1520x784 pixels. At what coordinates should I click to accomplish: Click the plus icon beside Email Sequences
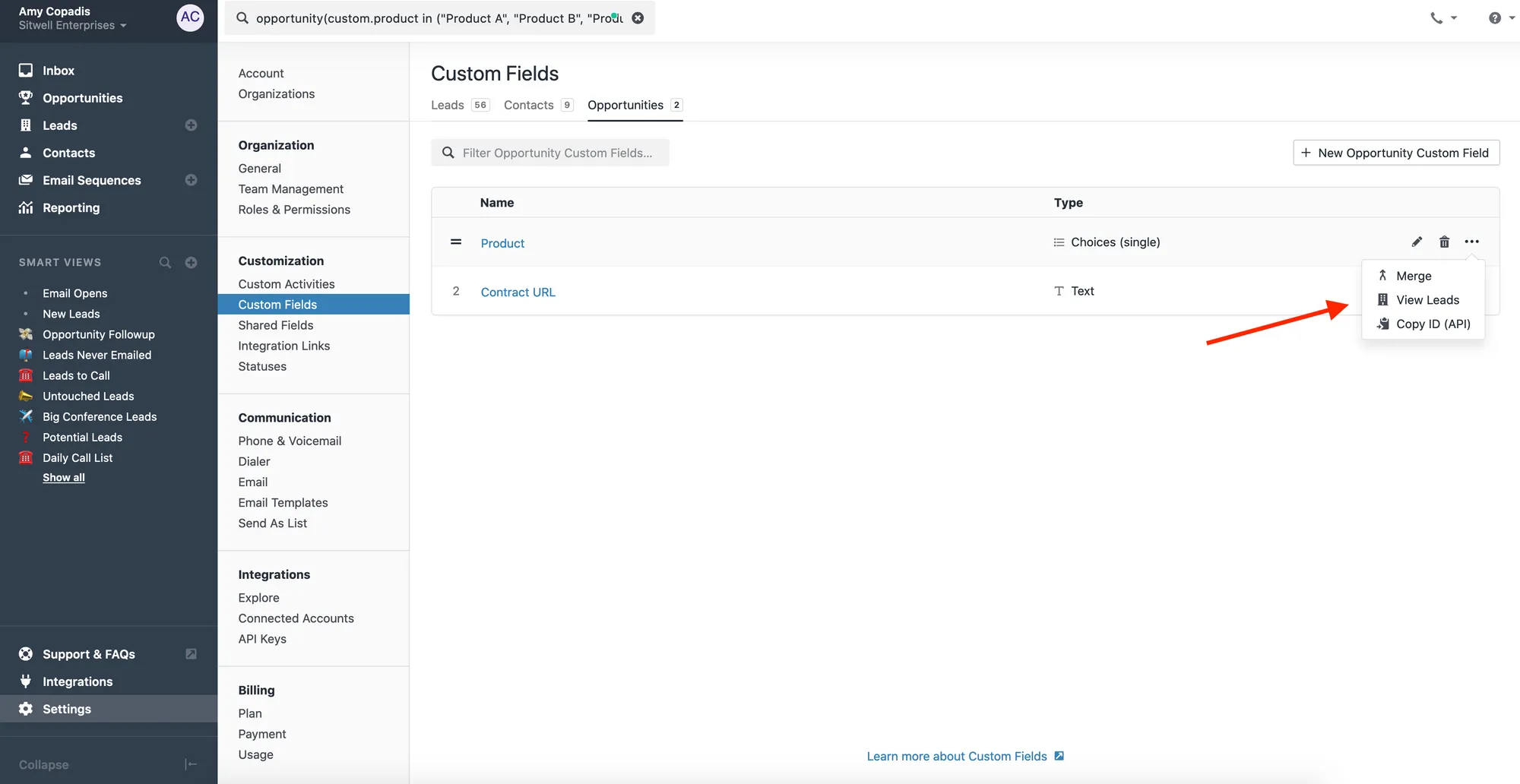point(191,180)
